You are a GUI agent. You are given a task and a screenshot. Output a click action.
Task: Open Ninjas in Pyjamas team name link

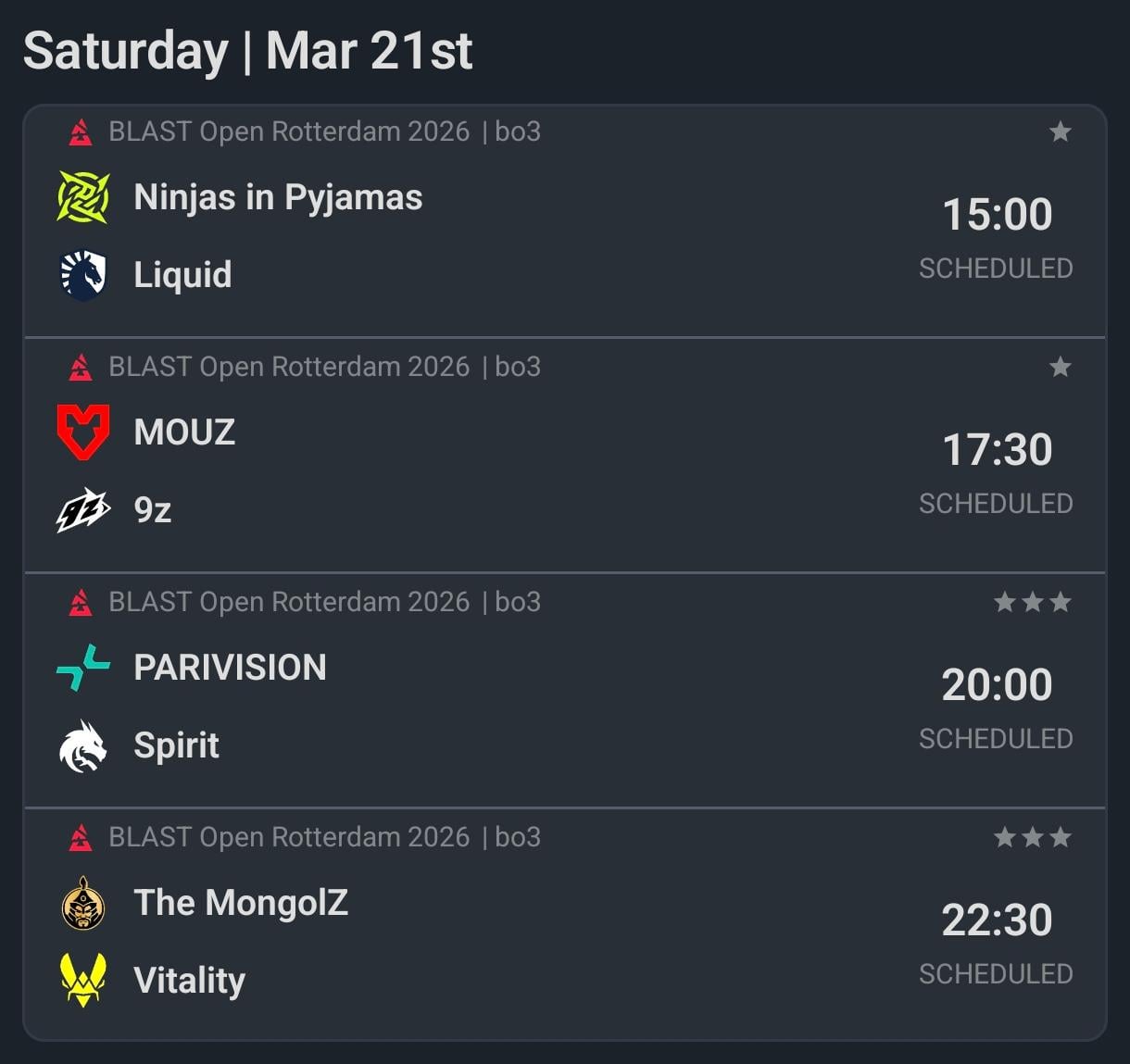(278, 197)
